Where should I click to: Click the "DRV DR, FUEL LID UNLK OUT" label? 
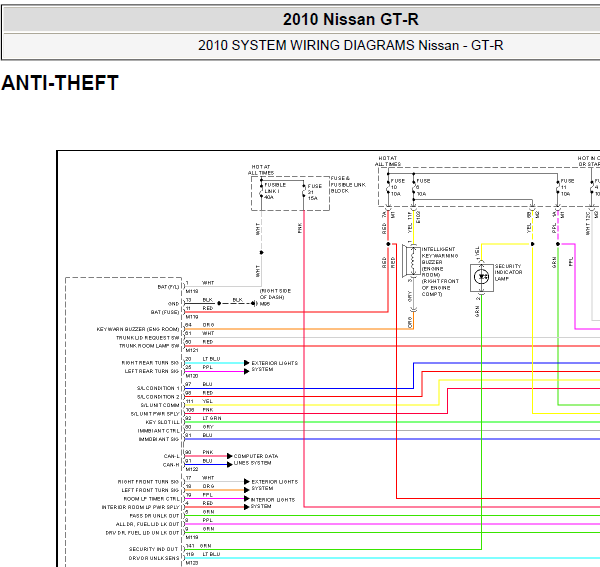click(142, 533)
